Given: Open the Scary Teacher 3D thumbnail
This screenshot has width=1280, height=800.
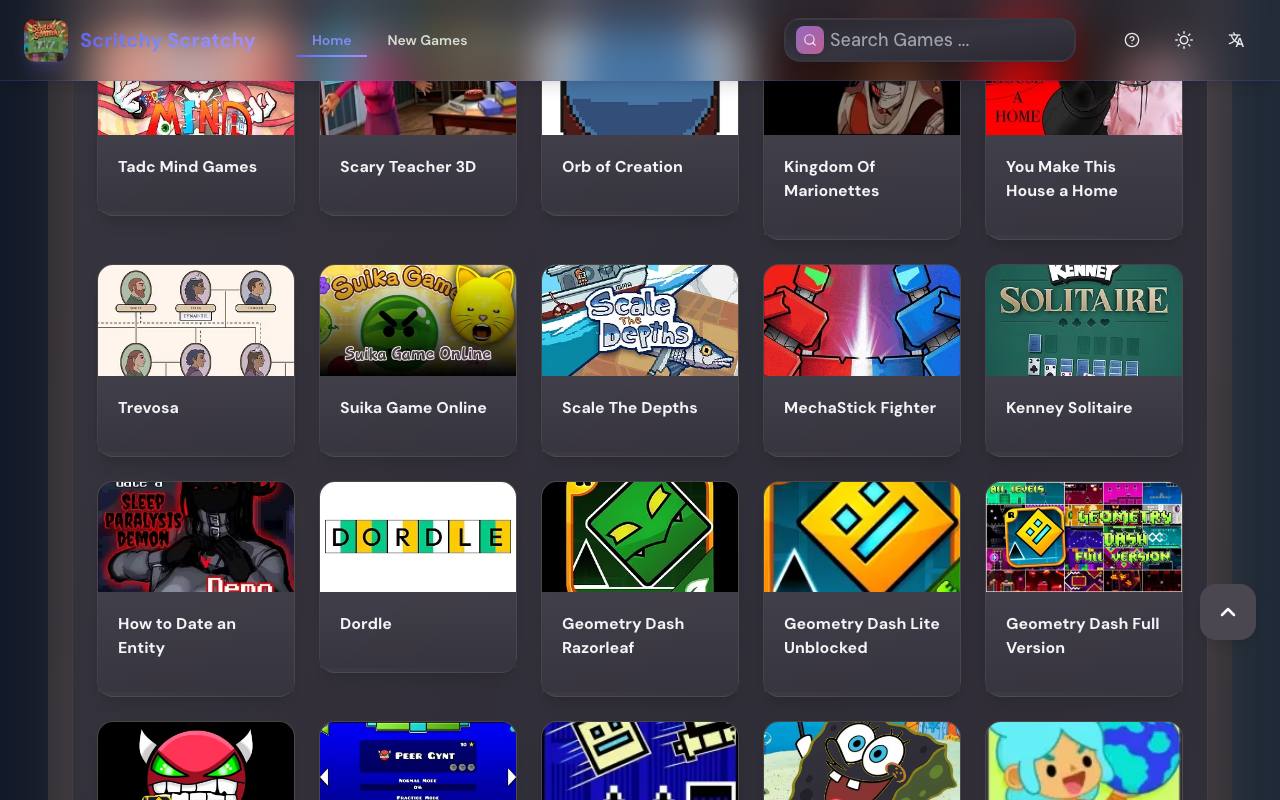Looking at the screenshot, I should (418, 107).
